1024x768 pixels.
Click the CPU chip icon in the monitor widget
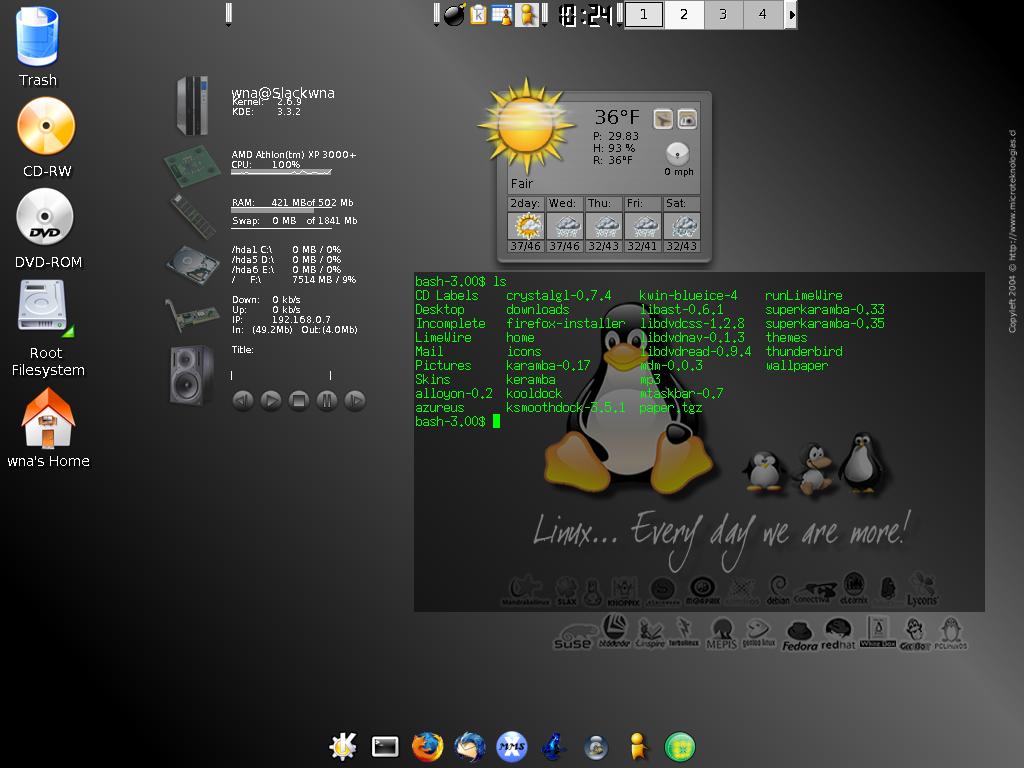pos(191,166)
